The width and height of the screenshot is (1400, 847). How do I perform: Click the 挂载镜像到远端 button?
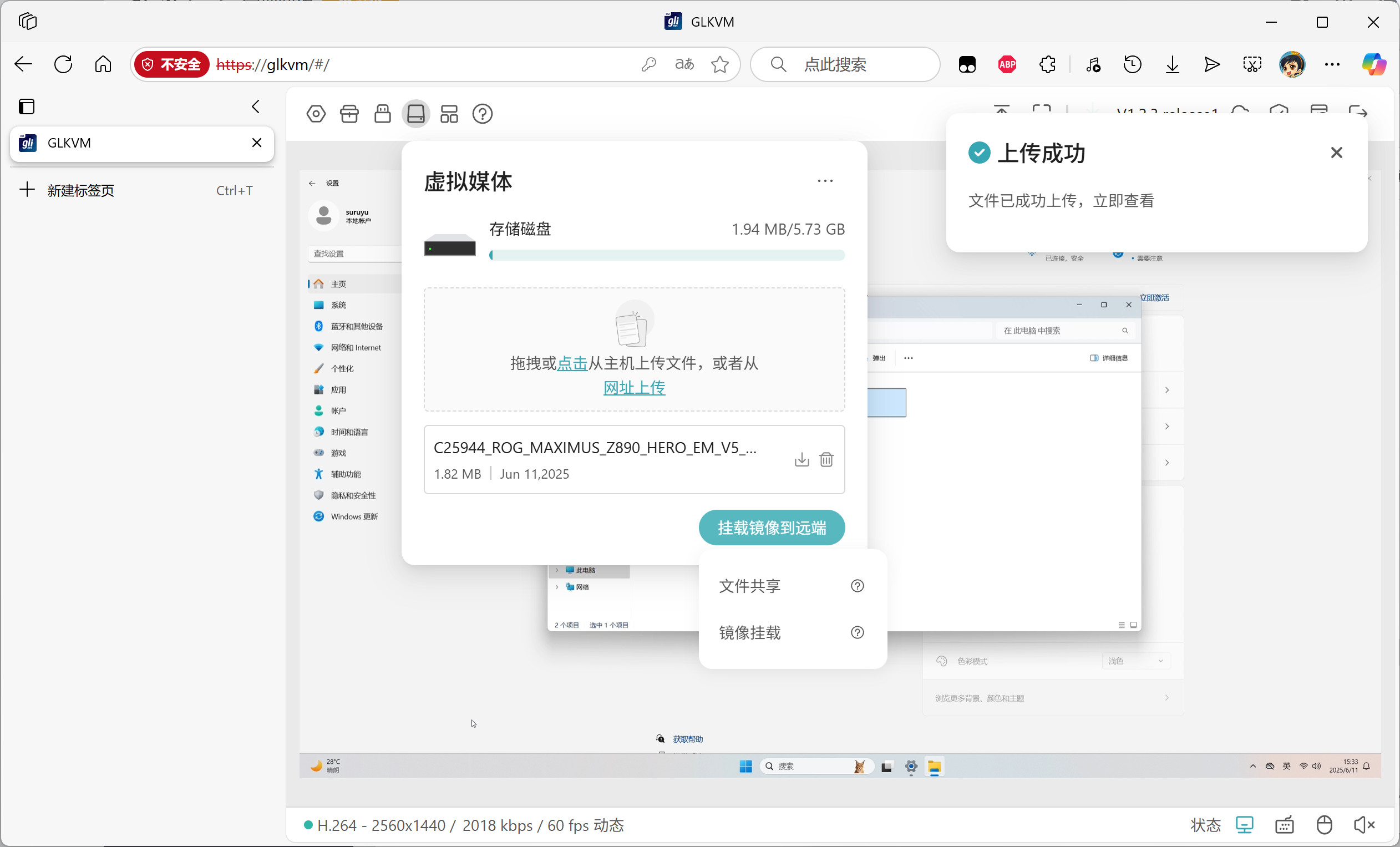point(771,527)
